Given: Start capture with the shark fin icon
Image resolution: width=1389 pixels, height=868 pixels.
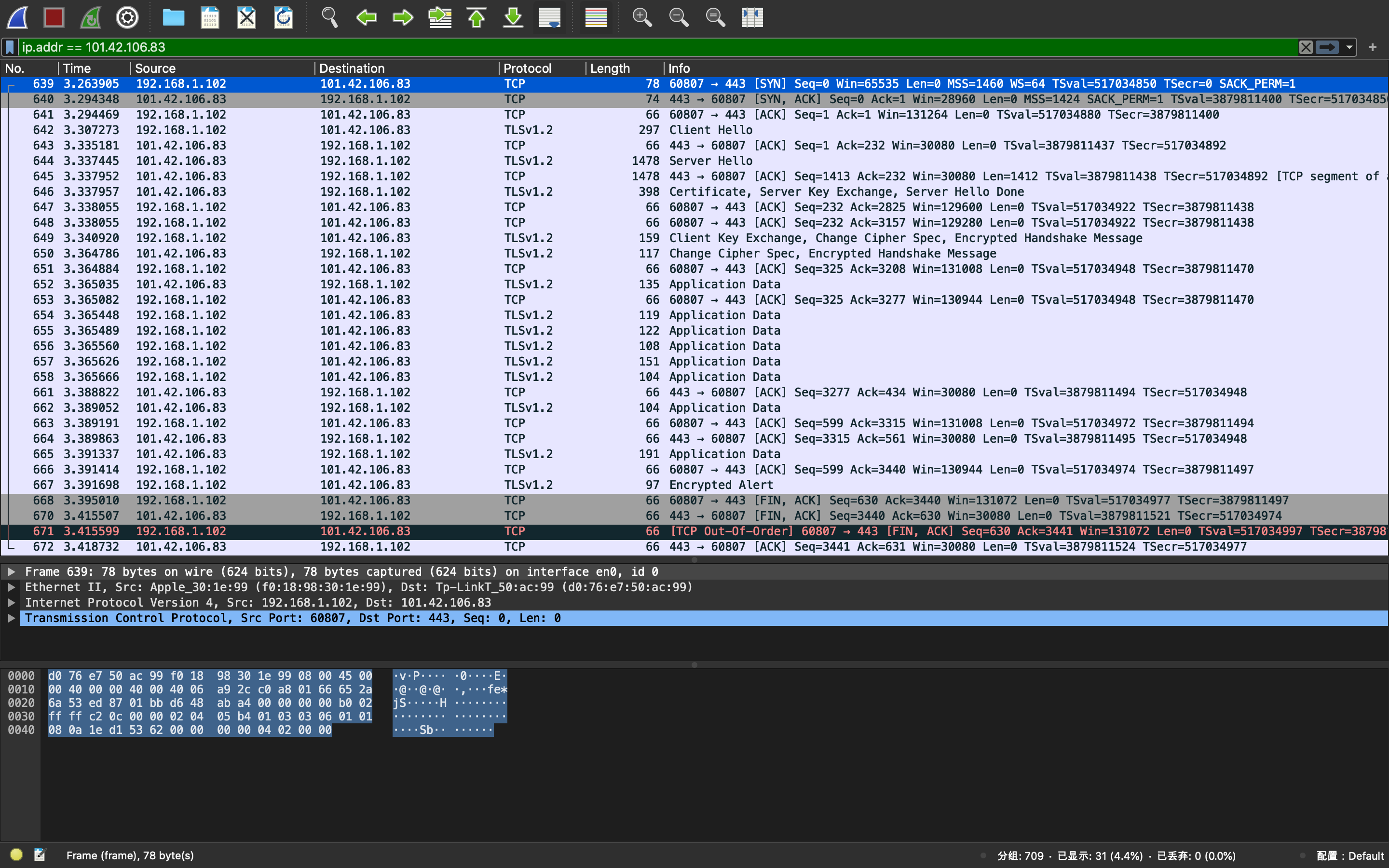Looking at the screenshot, I should [x=17, y=17].
